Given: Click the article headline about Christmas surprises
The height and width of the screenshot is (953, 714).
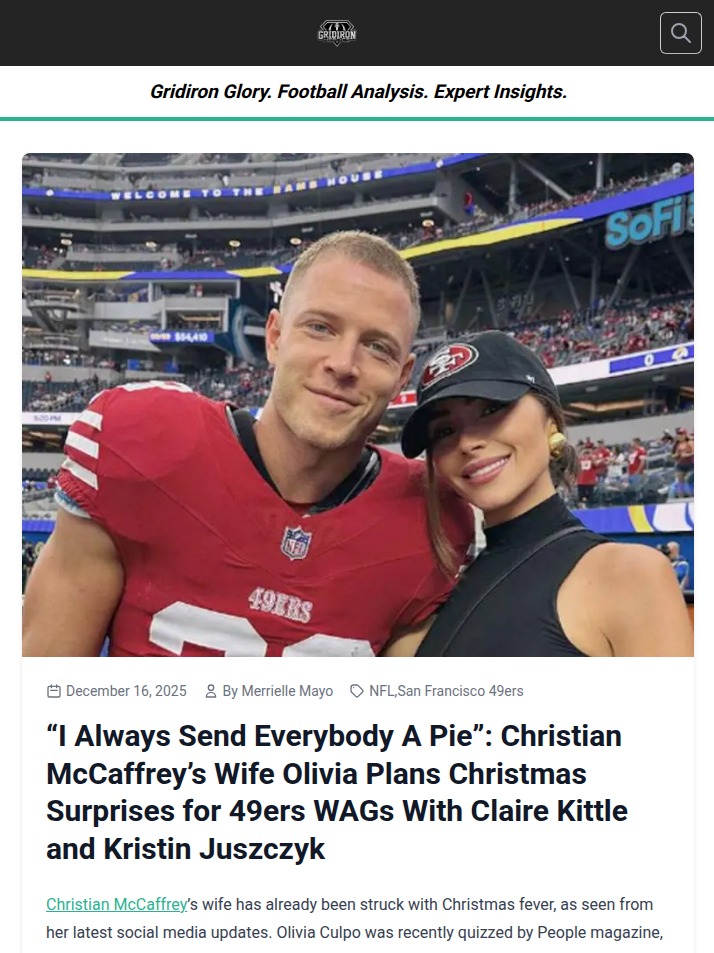Looking at the screenshot, I should 336,792.
